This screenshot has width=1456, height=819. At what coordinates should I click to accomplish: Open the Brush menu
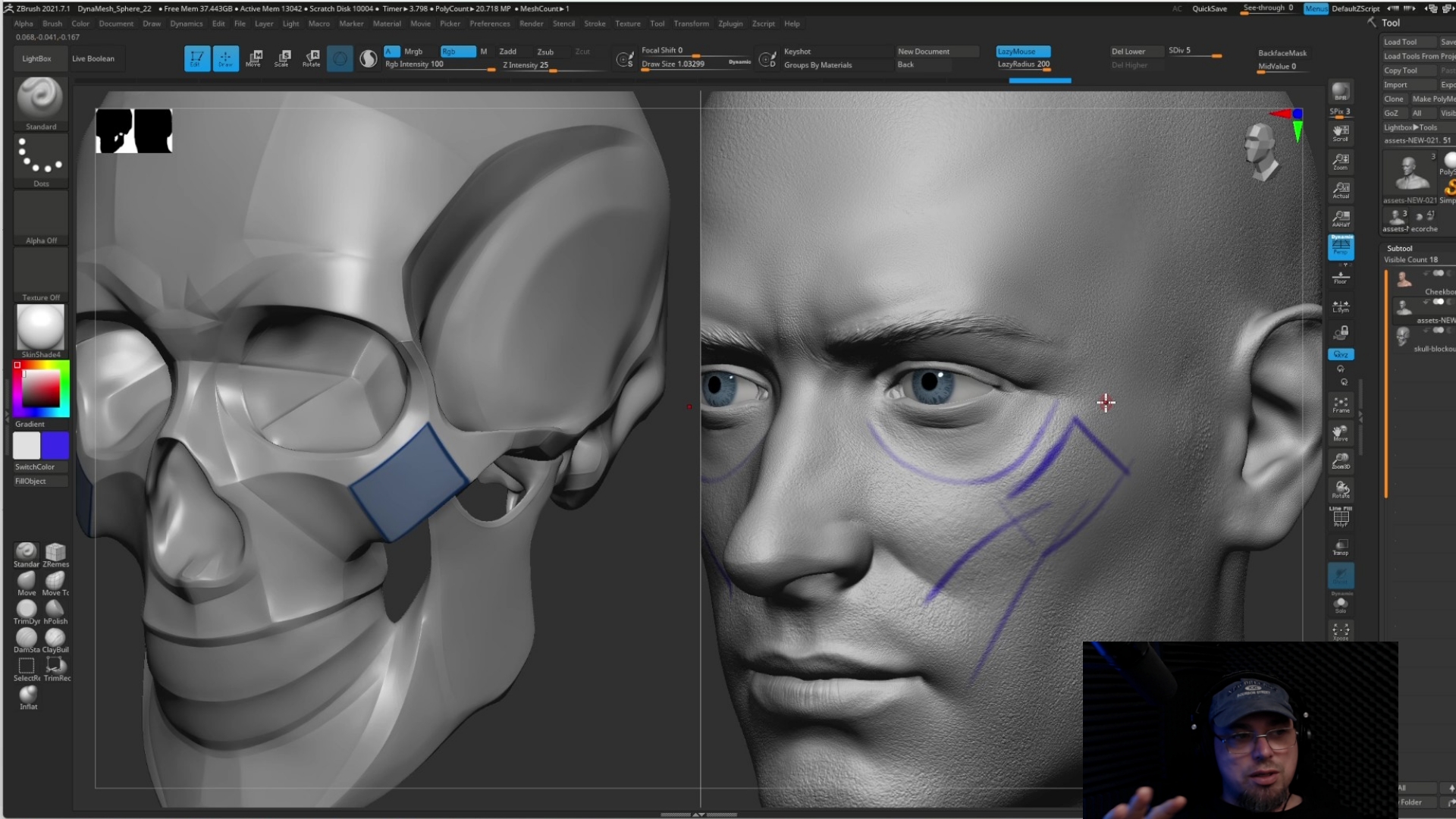click(x=52, y=24)
